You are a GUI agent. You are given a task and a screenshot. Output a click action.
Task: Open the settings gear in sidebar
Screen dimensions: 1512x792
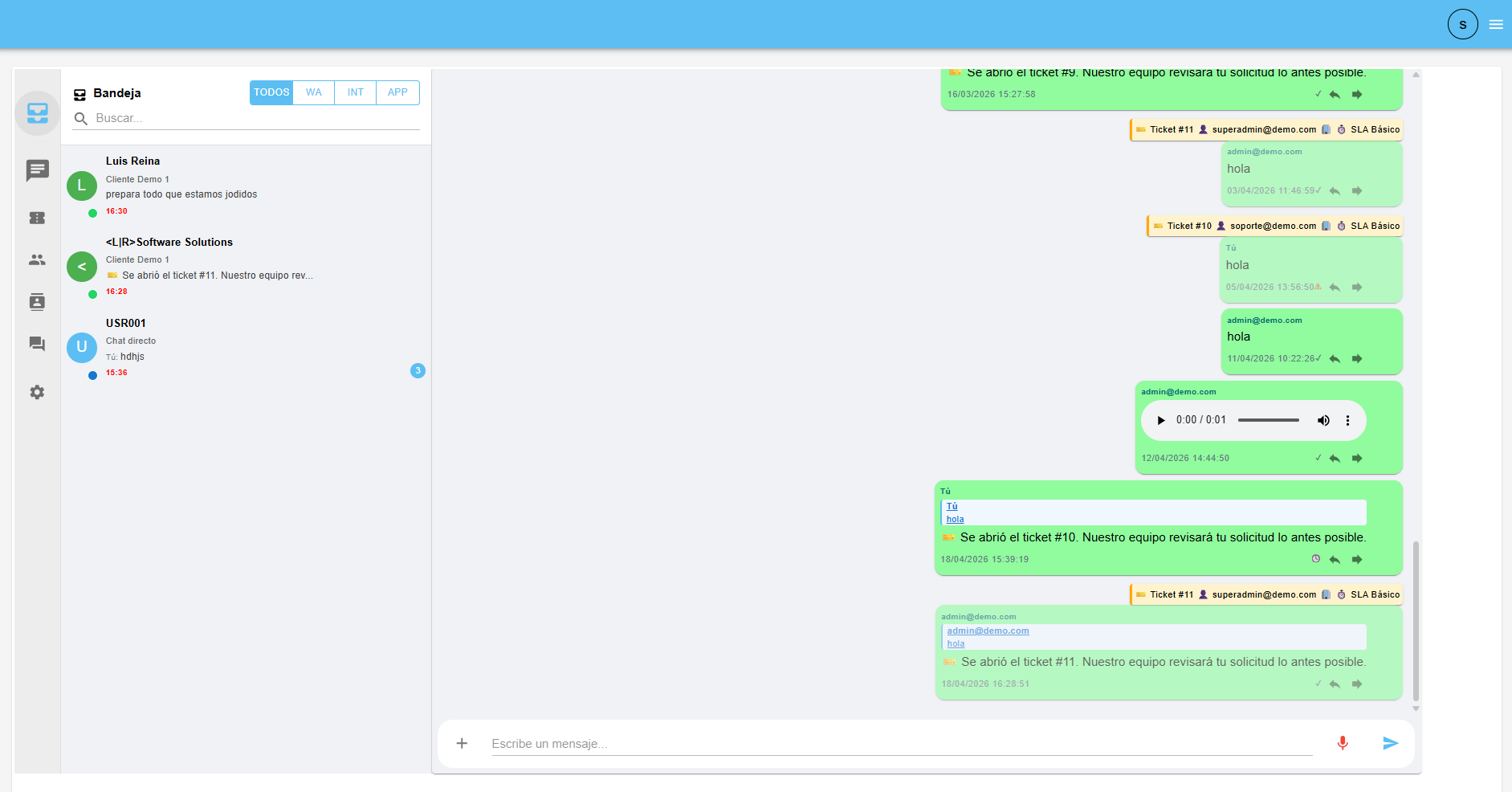(38, 392)
